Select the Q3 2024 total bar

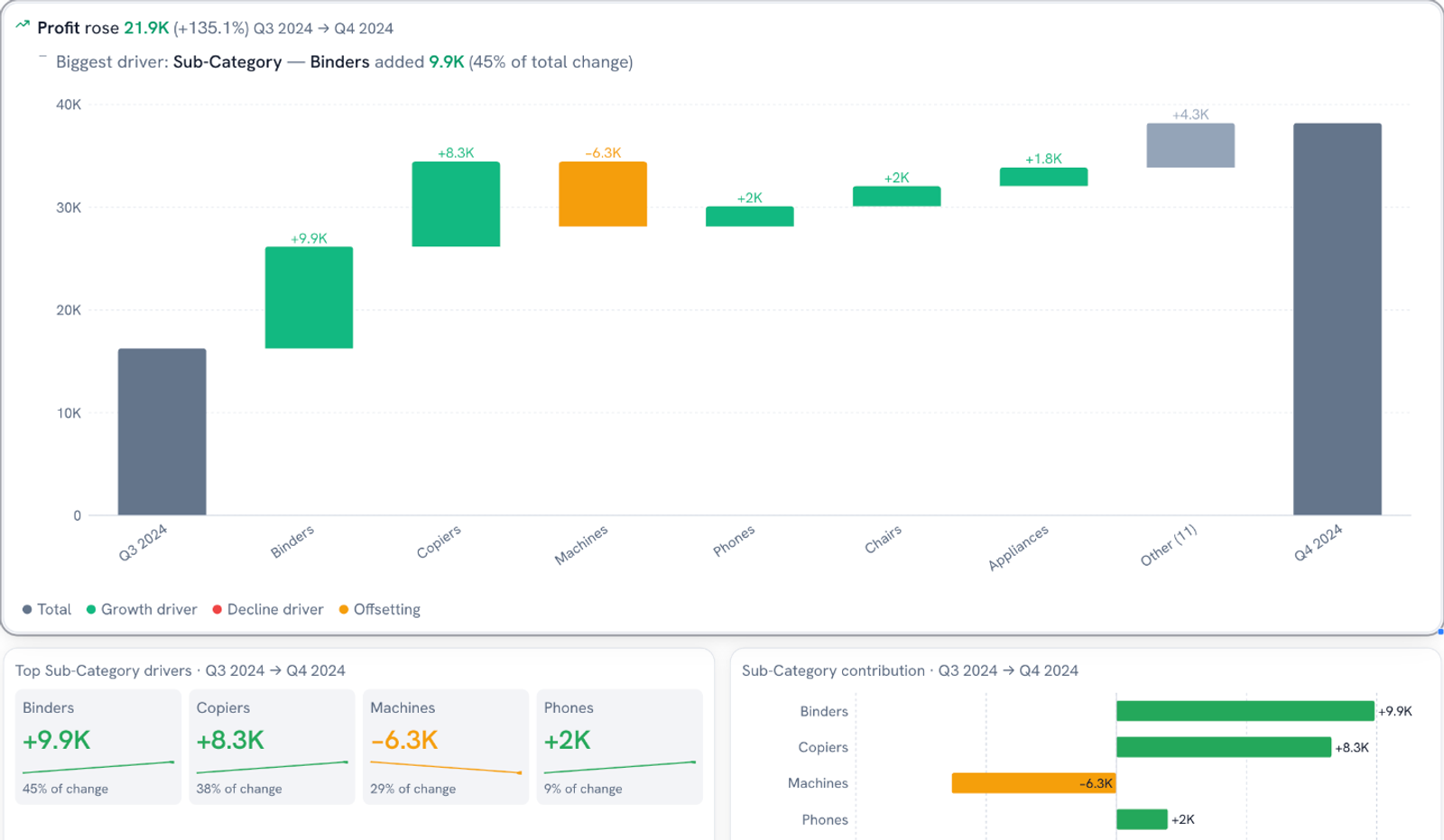pos(162,431)
